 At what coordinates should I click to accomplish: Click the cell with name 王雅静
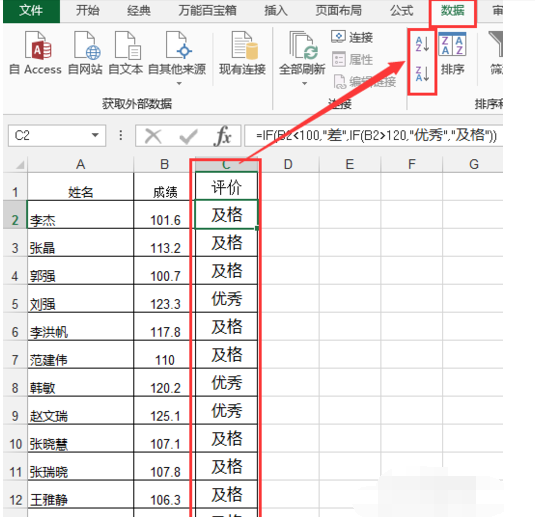80,494
